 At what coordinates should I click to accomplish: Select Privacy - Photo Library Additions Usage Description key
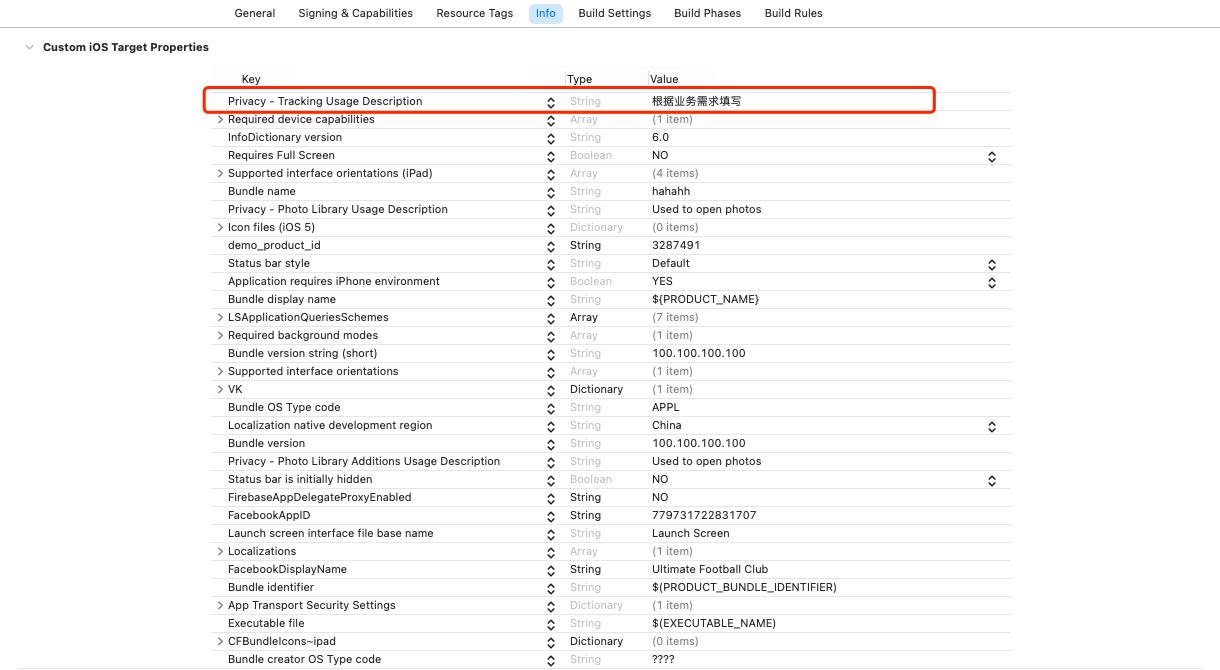364,461
